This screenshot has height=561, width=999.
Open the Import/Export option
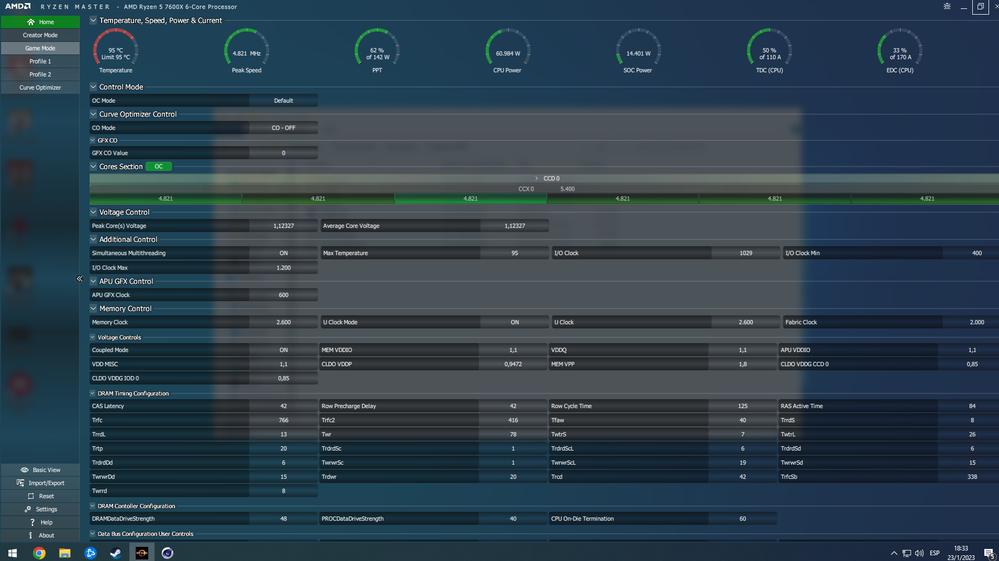tap(40, 483)
